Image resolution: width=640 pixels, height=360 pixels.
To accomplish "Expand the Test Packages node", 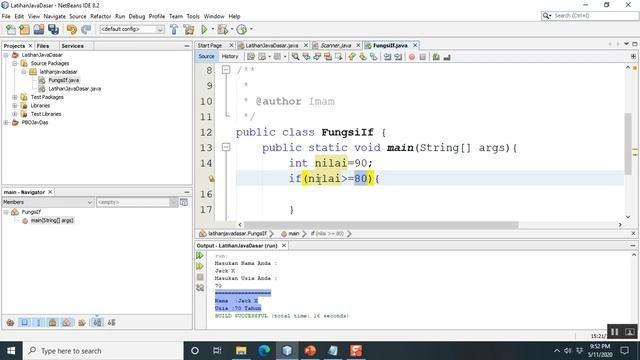I will click(x=15, y=97).
